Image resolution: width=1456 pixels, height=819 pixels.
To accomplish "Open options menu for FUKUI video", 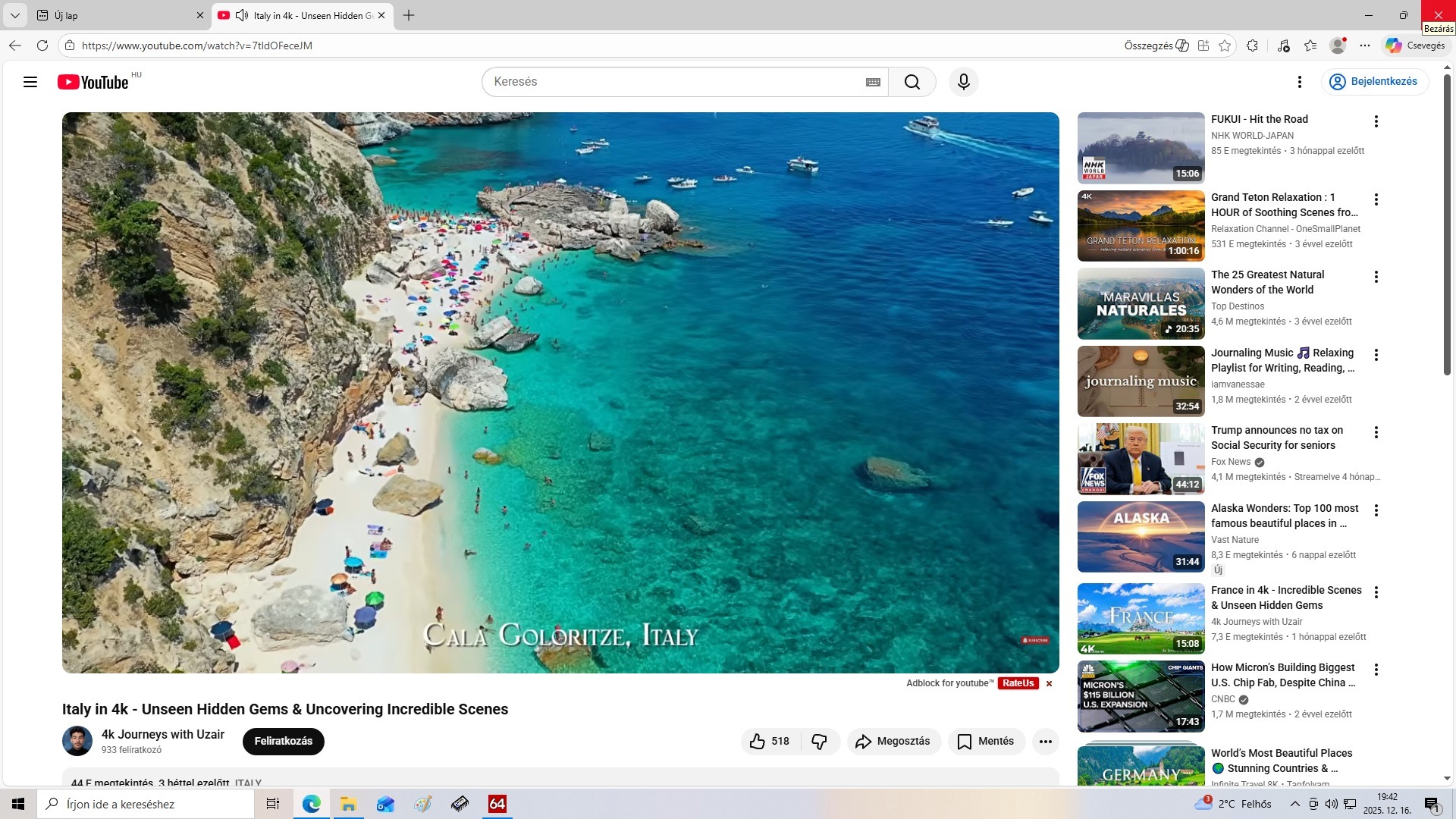I will tap(1376, 121).
